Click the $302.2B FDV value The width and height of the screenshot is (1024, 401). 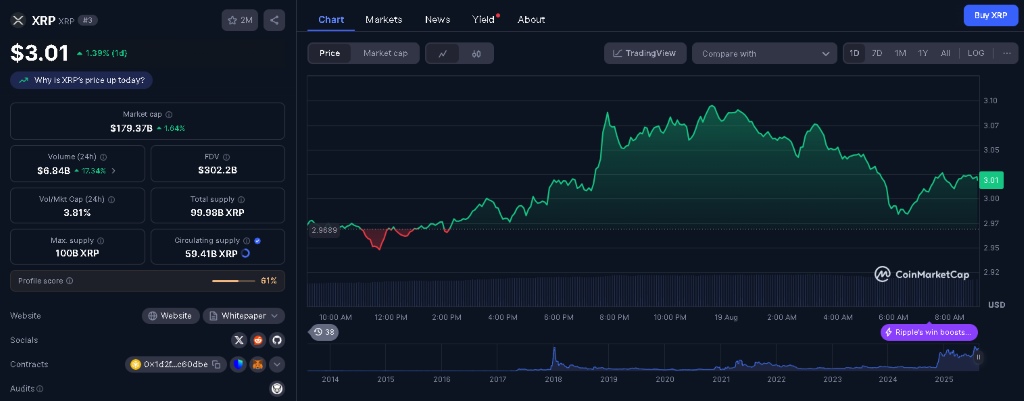[x=217, y=170]
